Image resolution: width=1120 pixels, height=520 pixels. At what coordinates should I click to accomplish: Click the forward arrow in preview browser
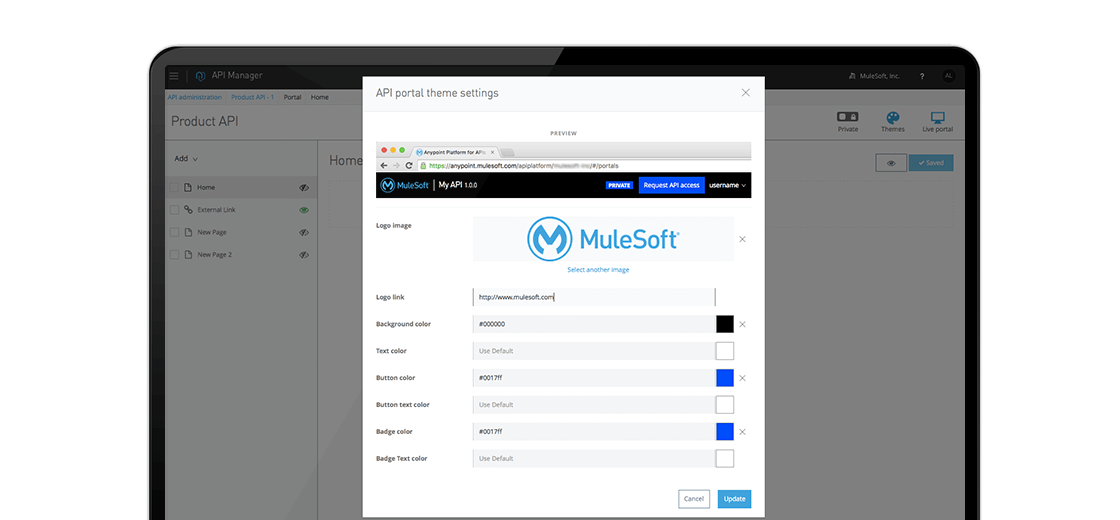396,165
